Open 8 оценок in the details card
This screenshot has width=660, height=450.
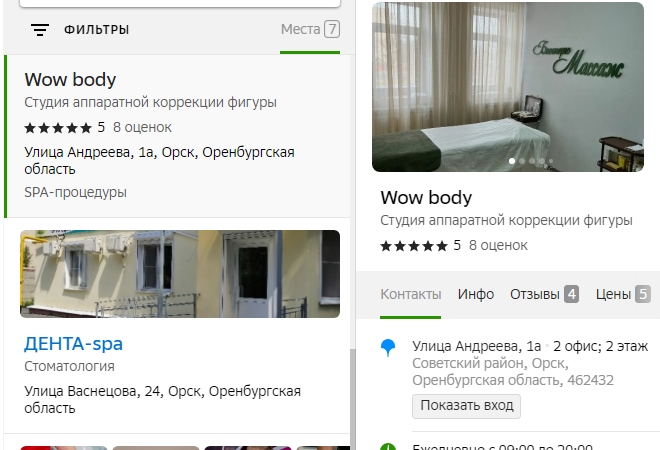click(x=498, y=245)
